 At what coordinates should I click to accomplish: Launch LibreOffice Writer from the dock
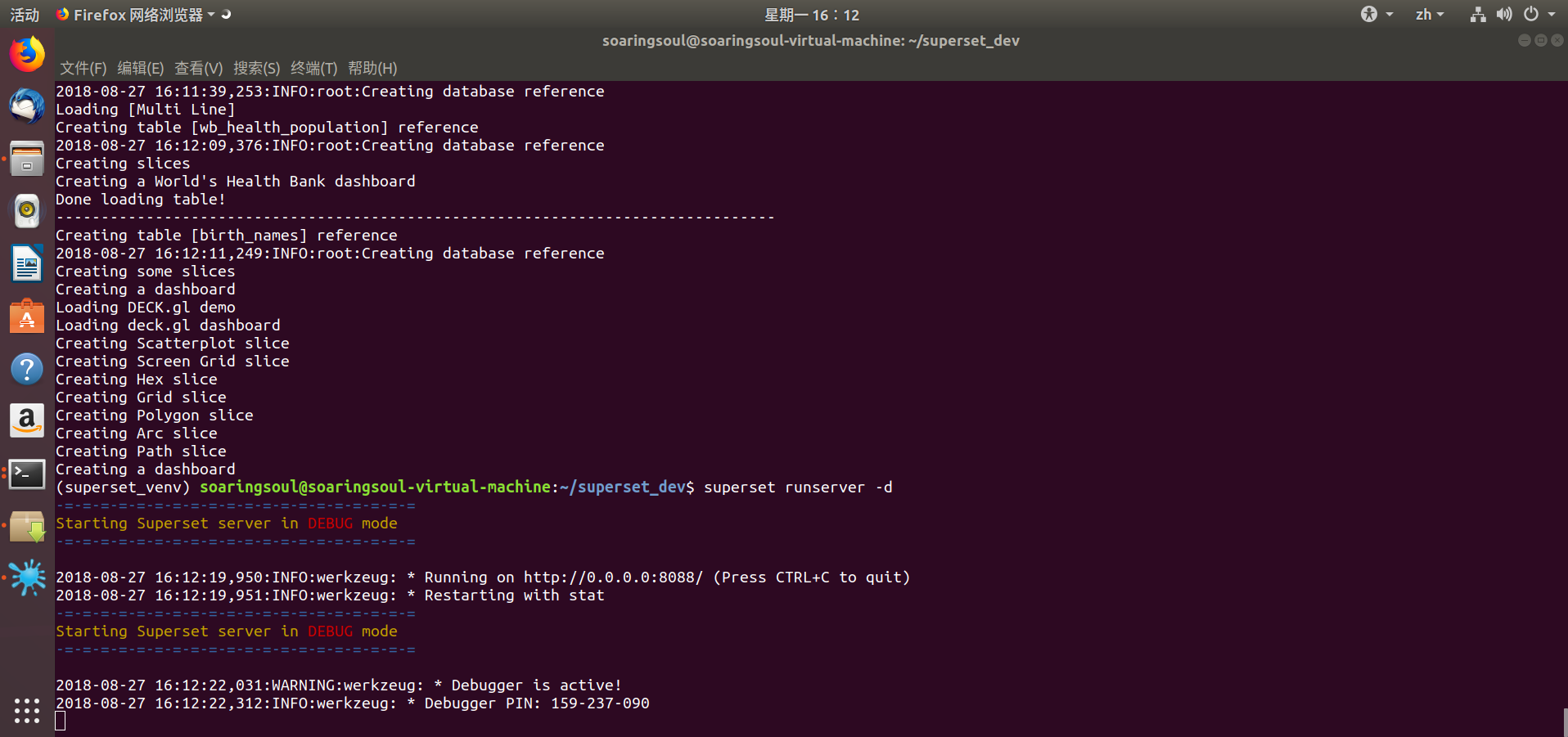coord(27,263)
